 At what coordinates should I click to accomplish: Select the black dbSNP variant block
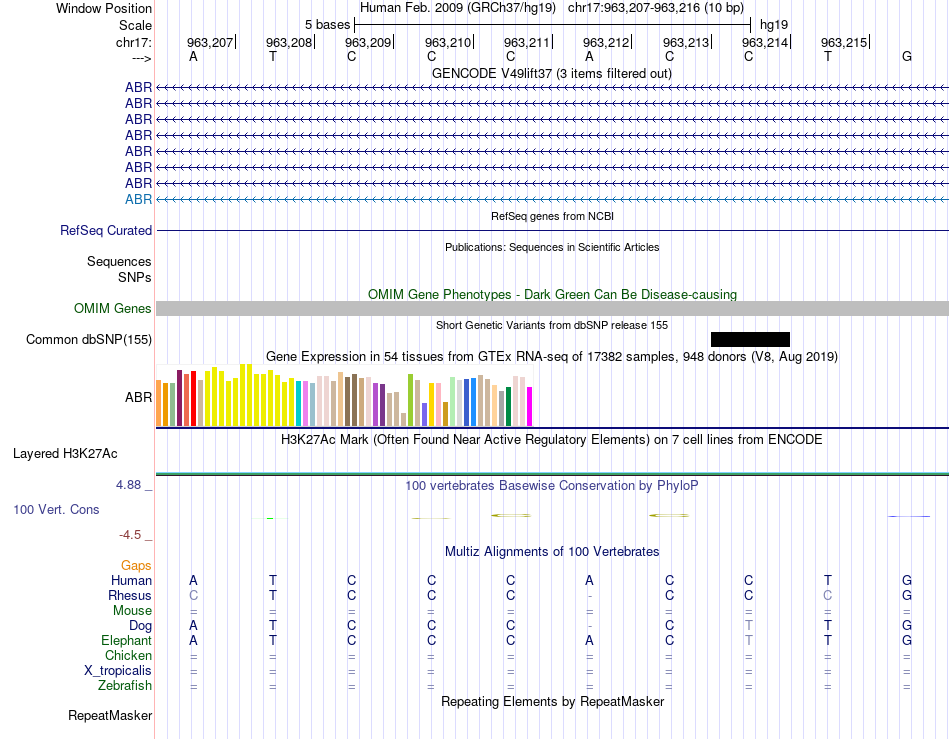point(750,339)
